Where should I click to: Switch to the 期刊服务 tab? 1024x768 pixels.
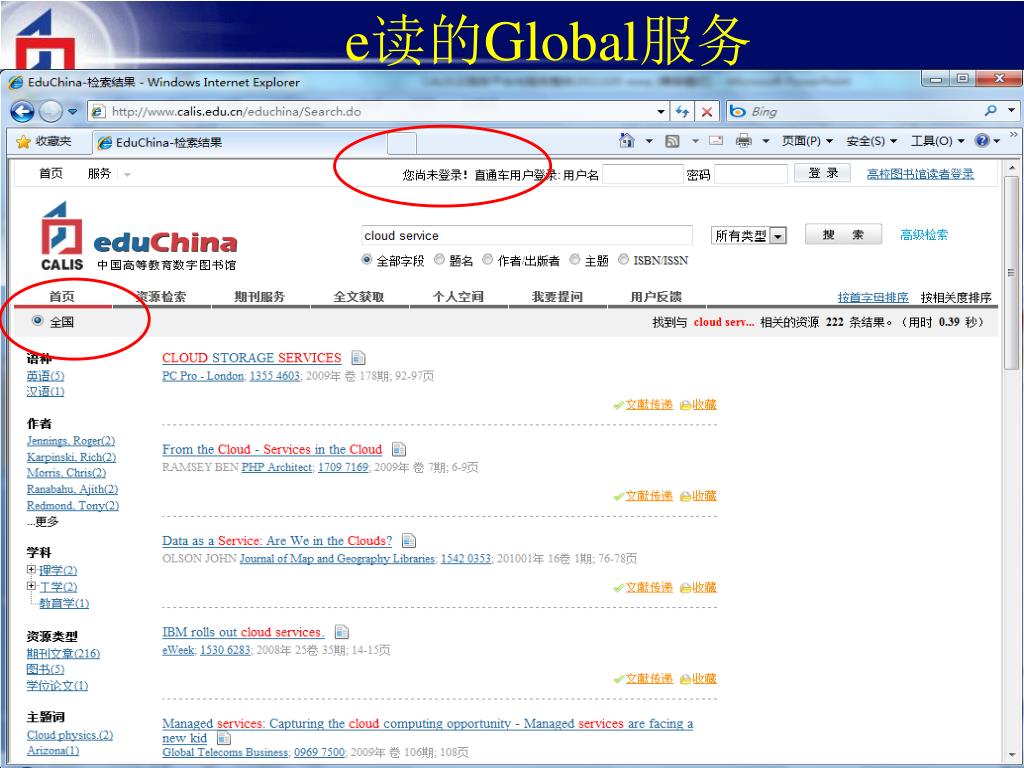(260, 297)
